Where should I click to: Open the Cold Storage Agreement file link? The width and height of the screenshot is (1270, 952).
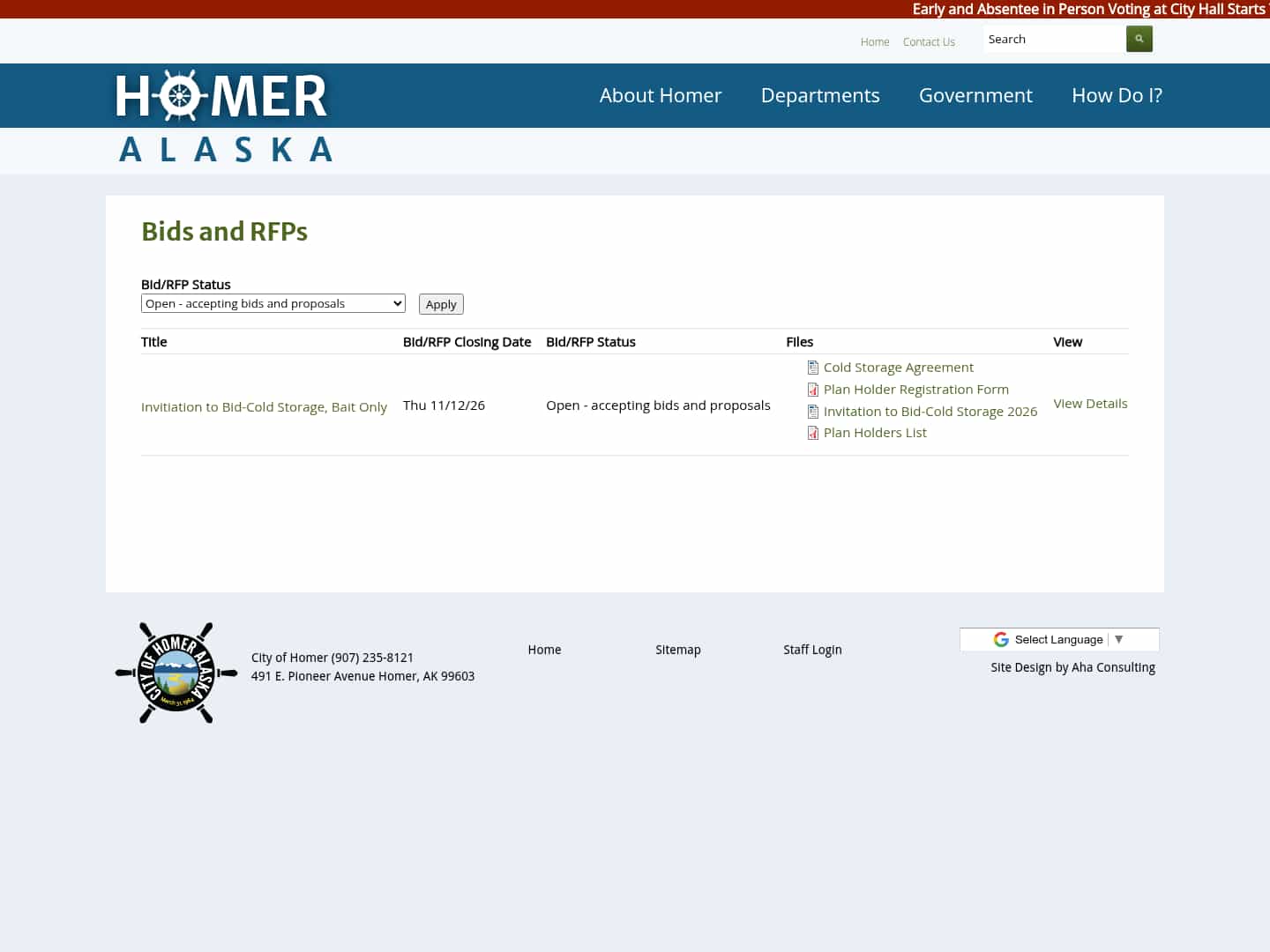[x=899, y=368]
